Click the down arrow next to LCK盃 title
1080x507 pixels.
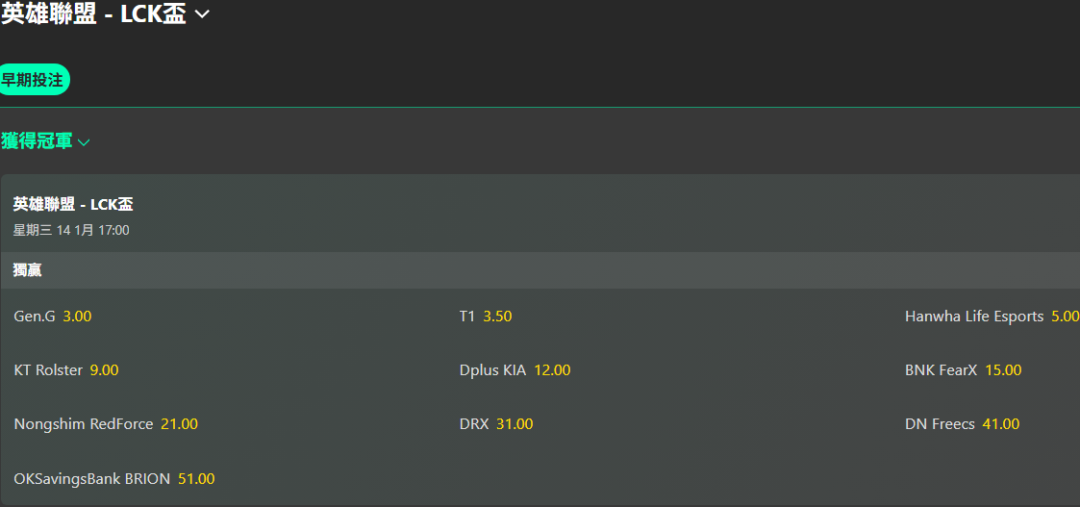(x=202, y=14)
